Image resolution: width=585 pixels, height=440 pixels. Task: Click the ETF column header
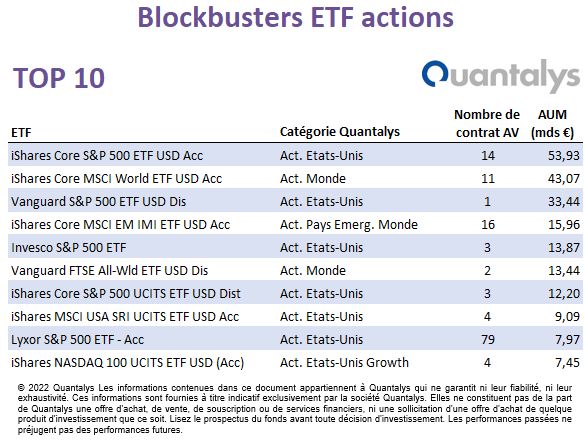tap(21, 132)
